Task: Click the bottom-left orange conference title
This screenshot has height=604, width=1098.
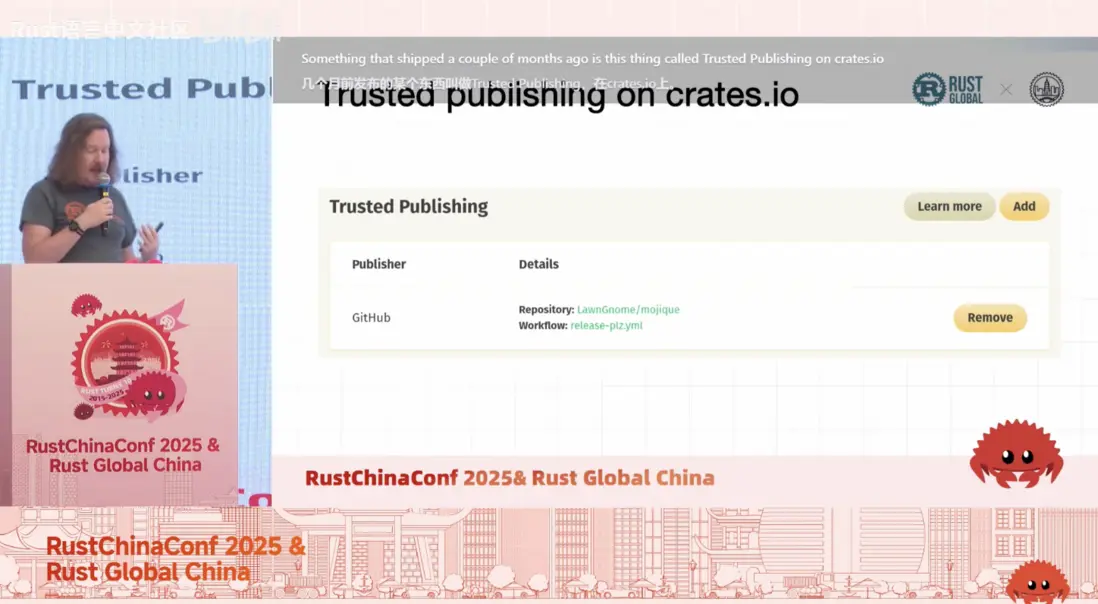Action: [176, 559]
